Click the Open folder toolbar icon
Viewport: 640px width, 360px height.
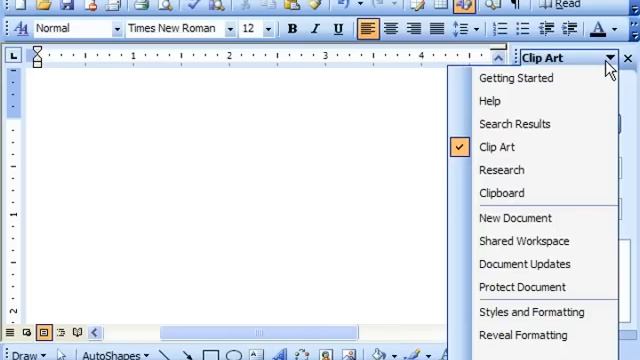pyautogui.click(x=43, y=5)
